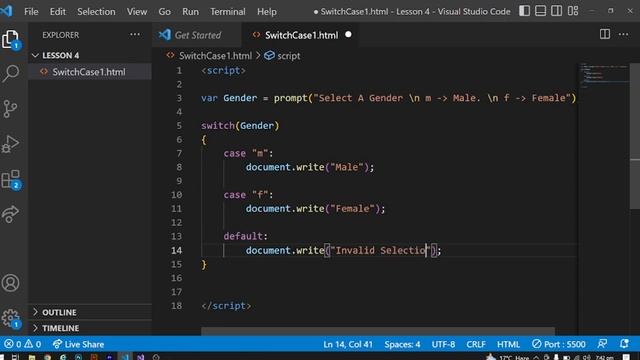640x360 pixels.
Task: Open the customize layout icon
Action: coord(573,11)
